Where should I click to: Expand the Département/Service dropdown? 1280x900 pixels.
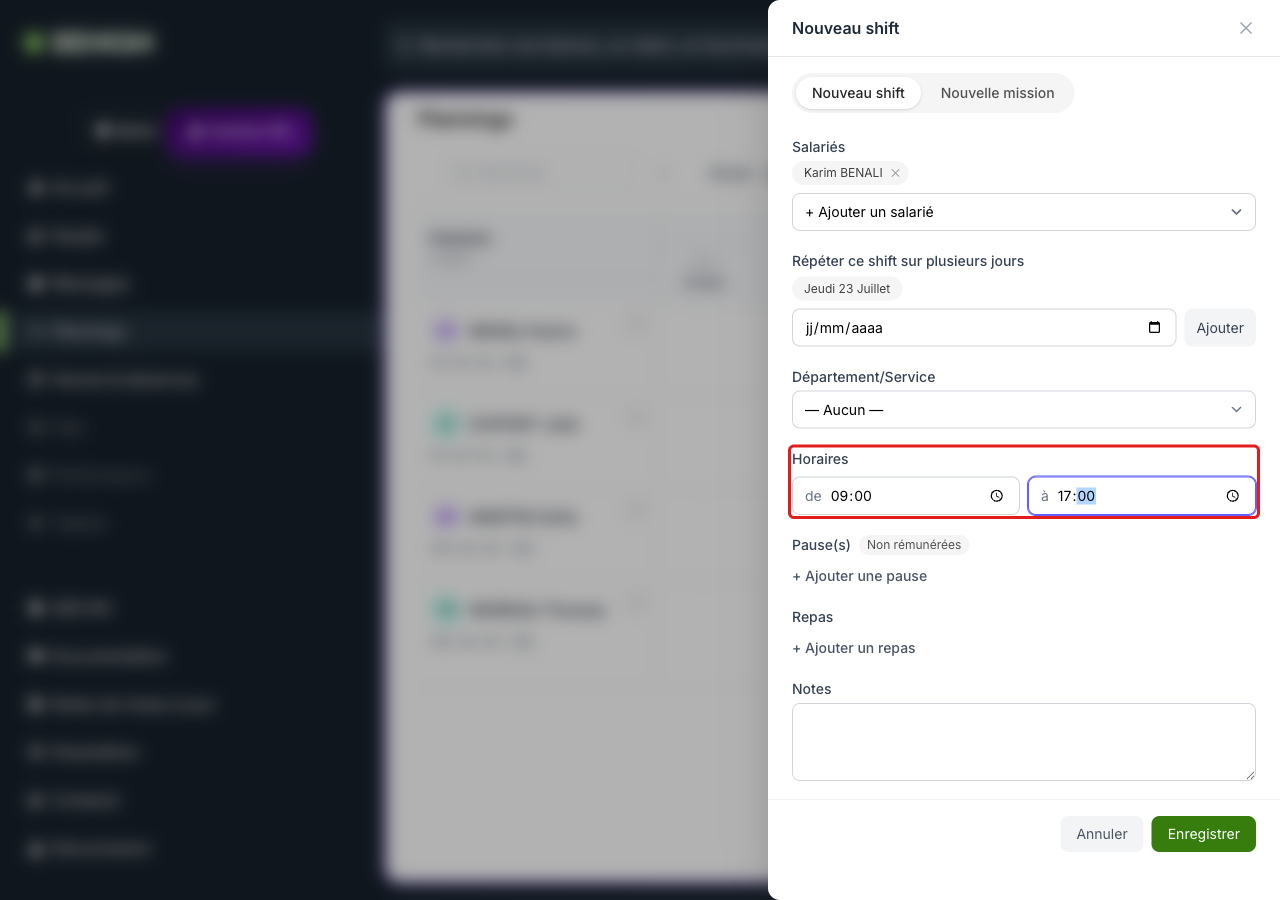[x=1024, y=409]
